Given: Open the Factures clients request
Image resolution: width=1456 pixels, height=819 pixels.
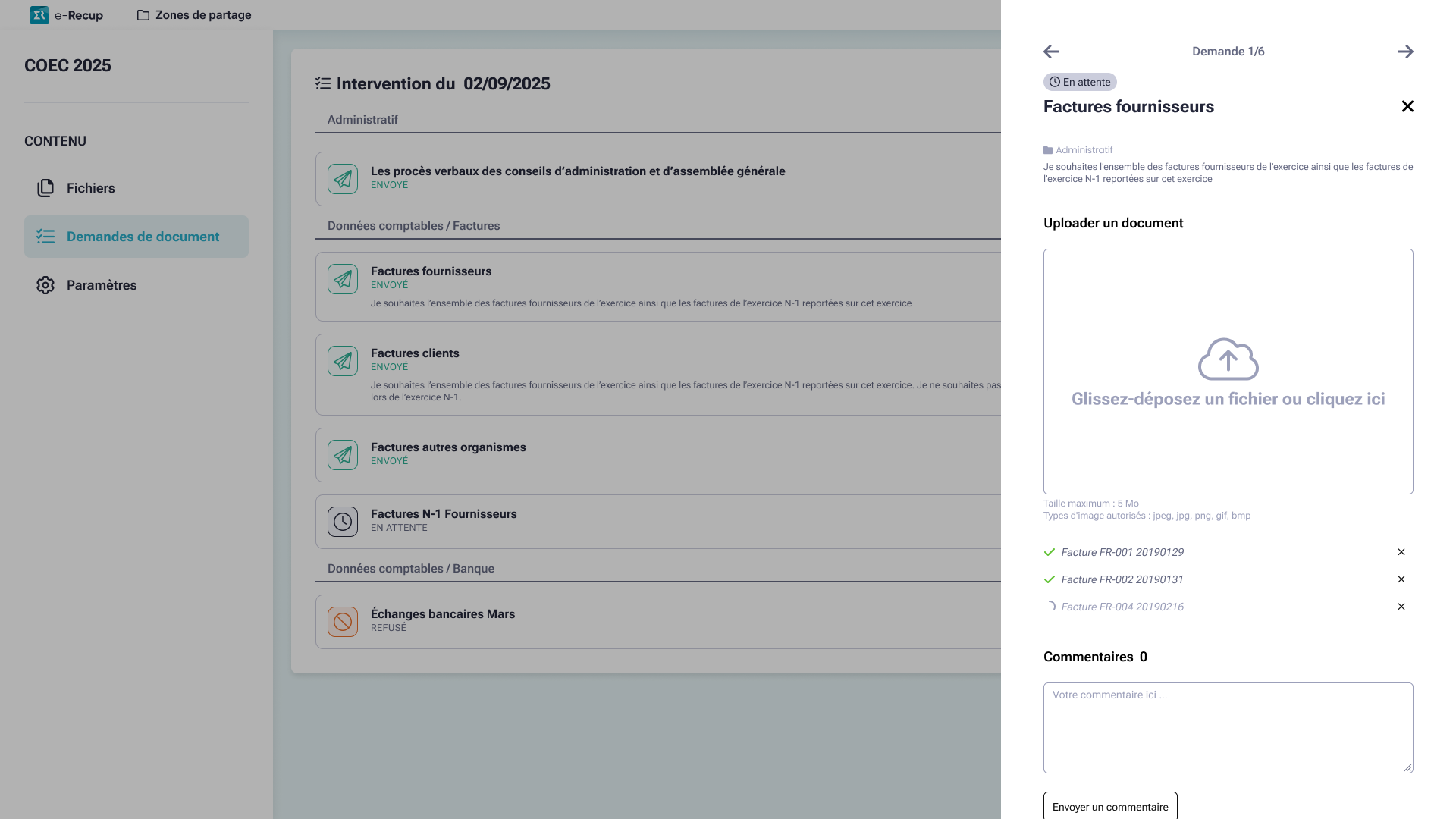Looking at the screenshot, I should [415, 353].
